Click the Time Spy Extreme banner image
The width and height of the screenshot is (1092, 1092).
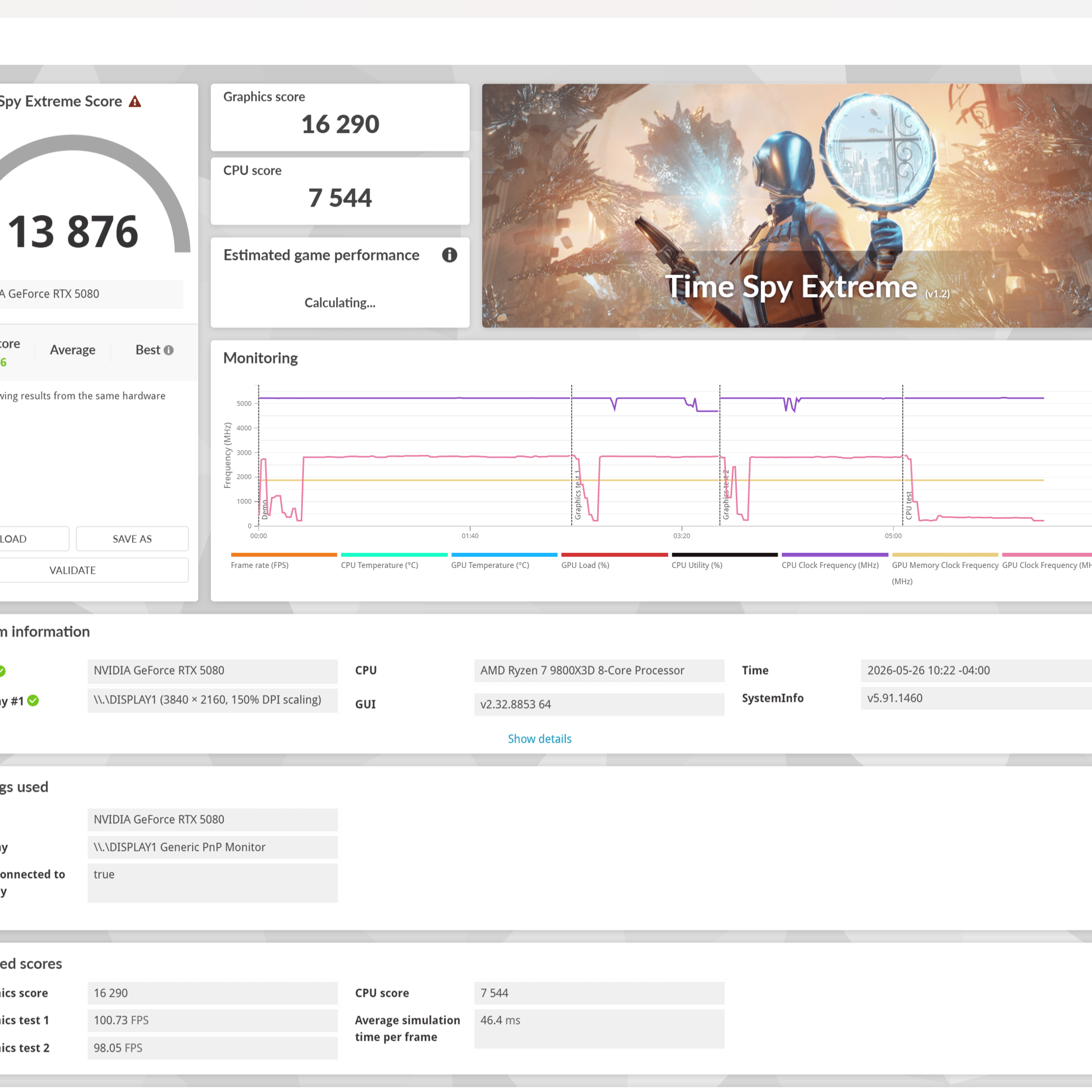[x=787, y=206]
